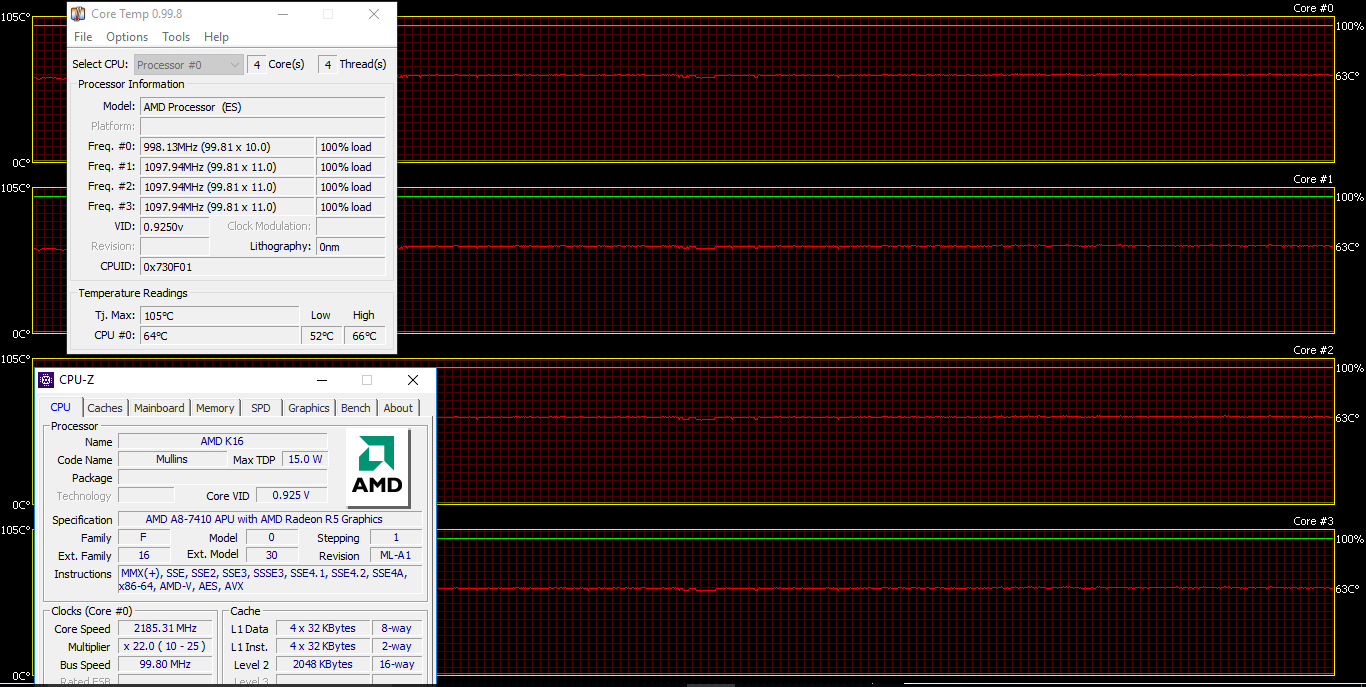The image size is (1366, 687).
Task: Select the CPU tab in CPU-Z
Action: 61,407
